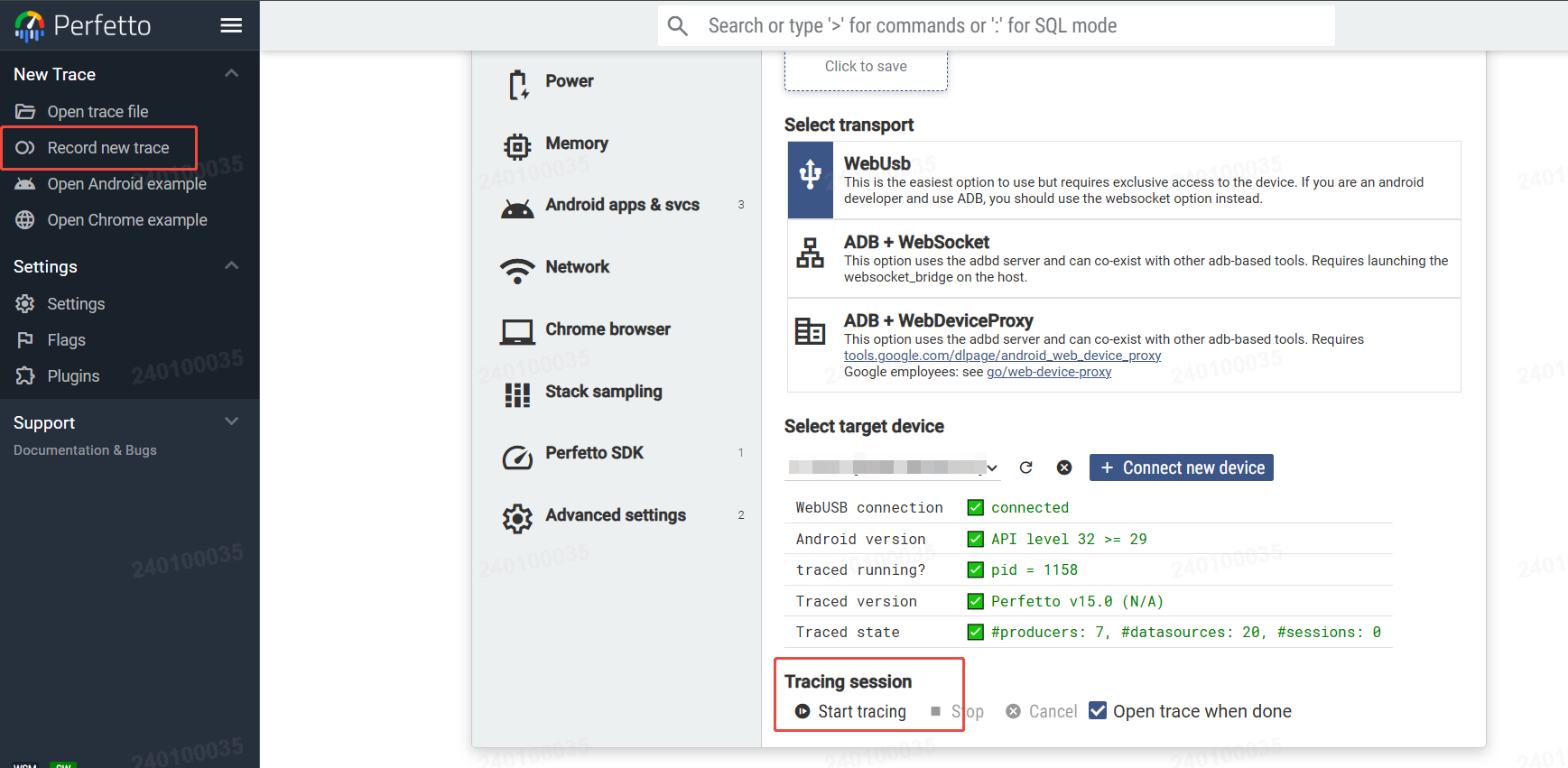Switch to Chrome browser tab
Screen dimensions: 1568x768
[x=617, y=332]
